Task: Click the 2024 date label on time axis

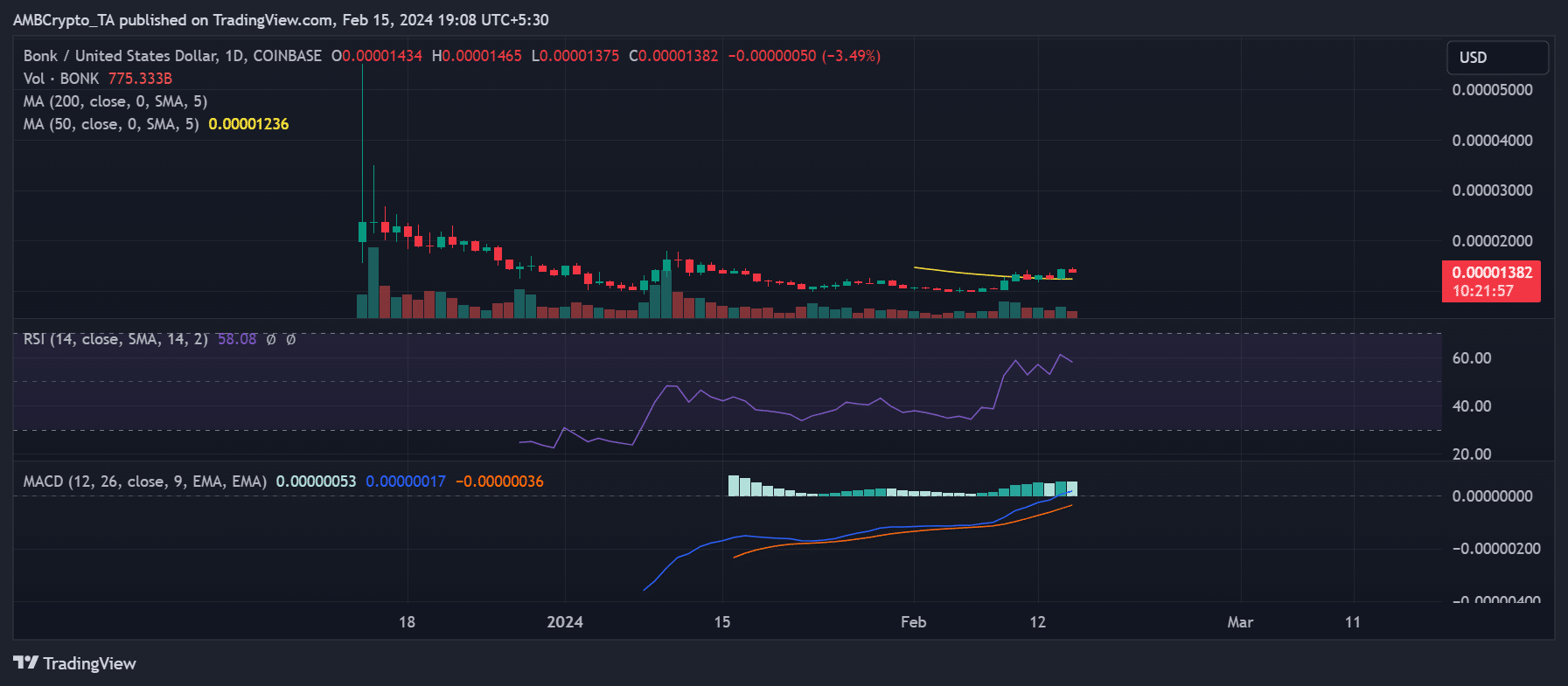Action: (565, 622)
